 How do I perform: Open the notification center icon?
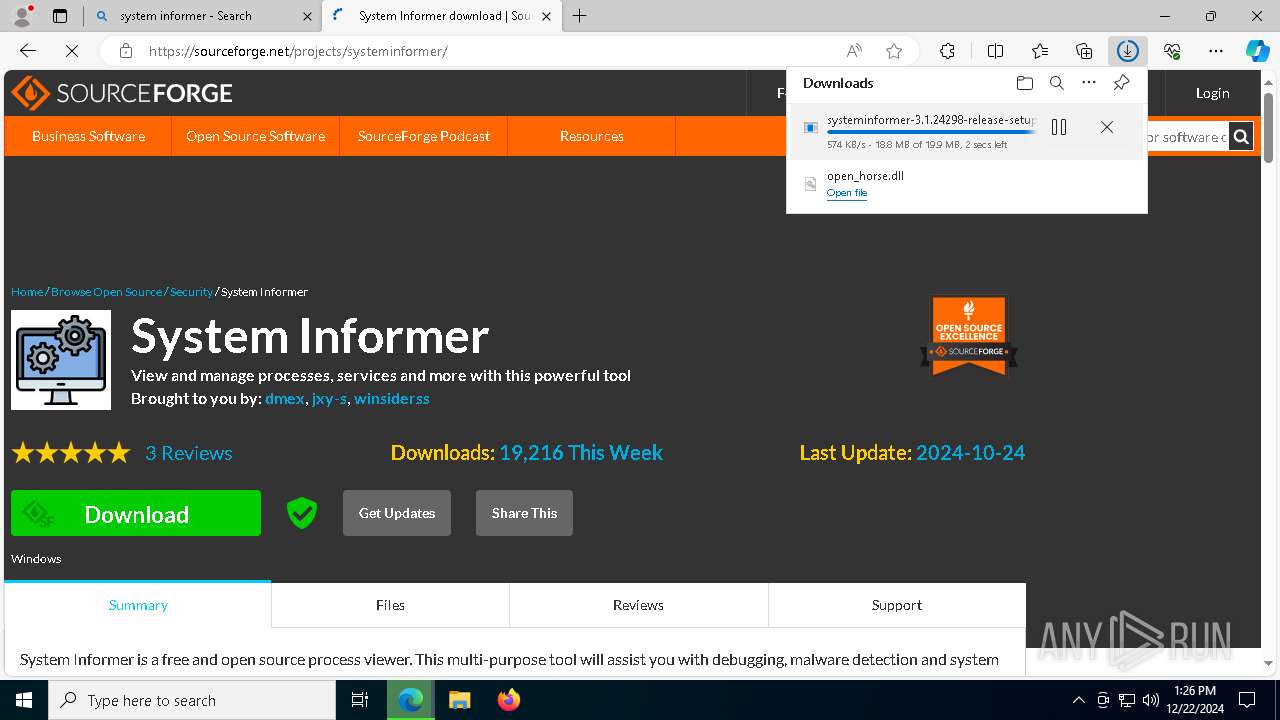(1247, 700)
